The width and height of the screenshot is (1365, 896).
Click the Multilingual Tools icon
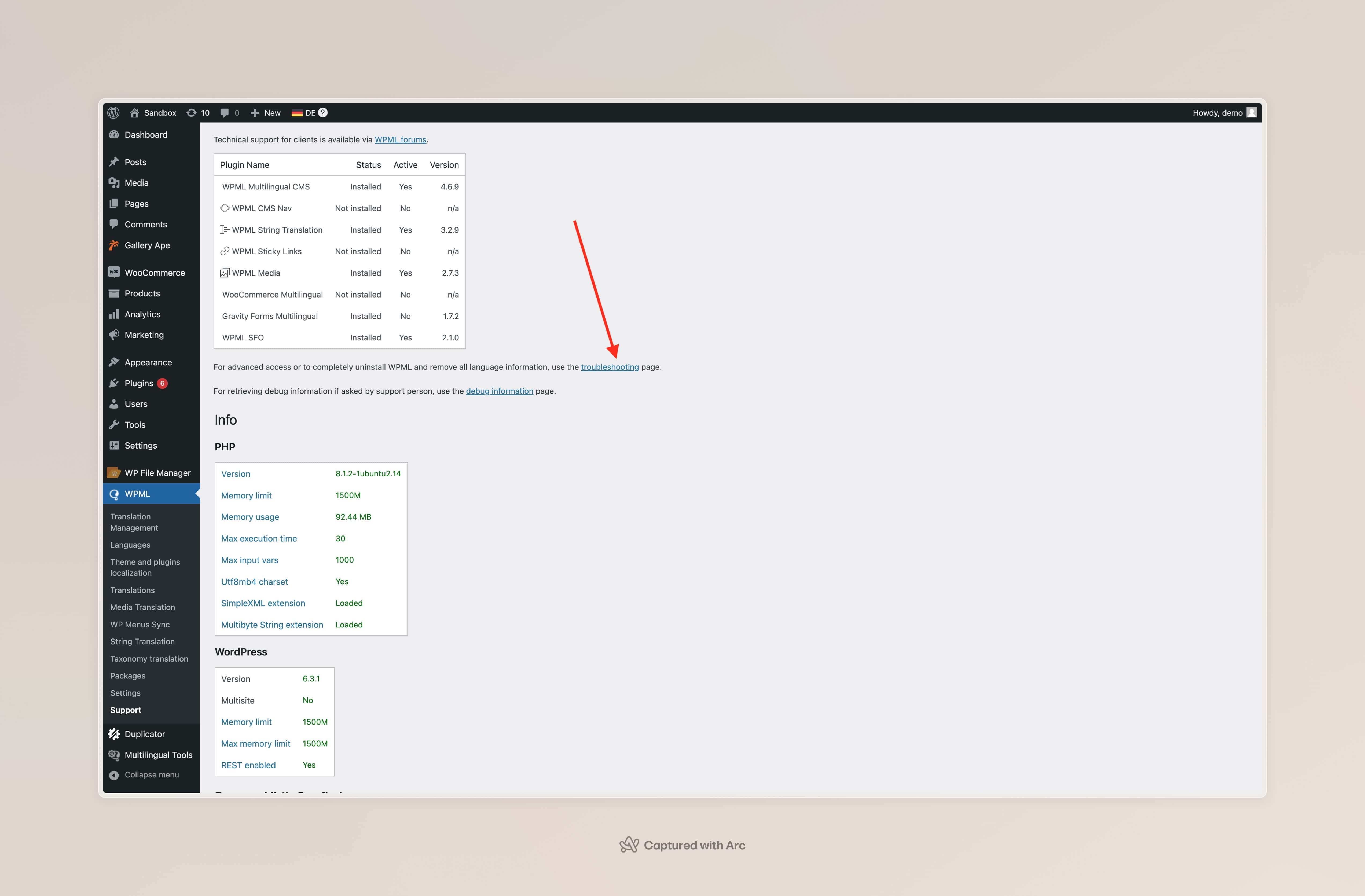coord(113,755)
